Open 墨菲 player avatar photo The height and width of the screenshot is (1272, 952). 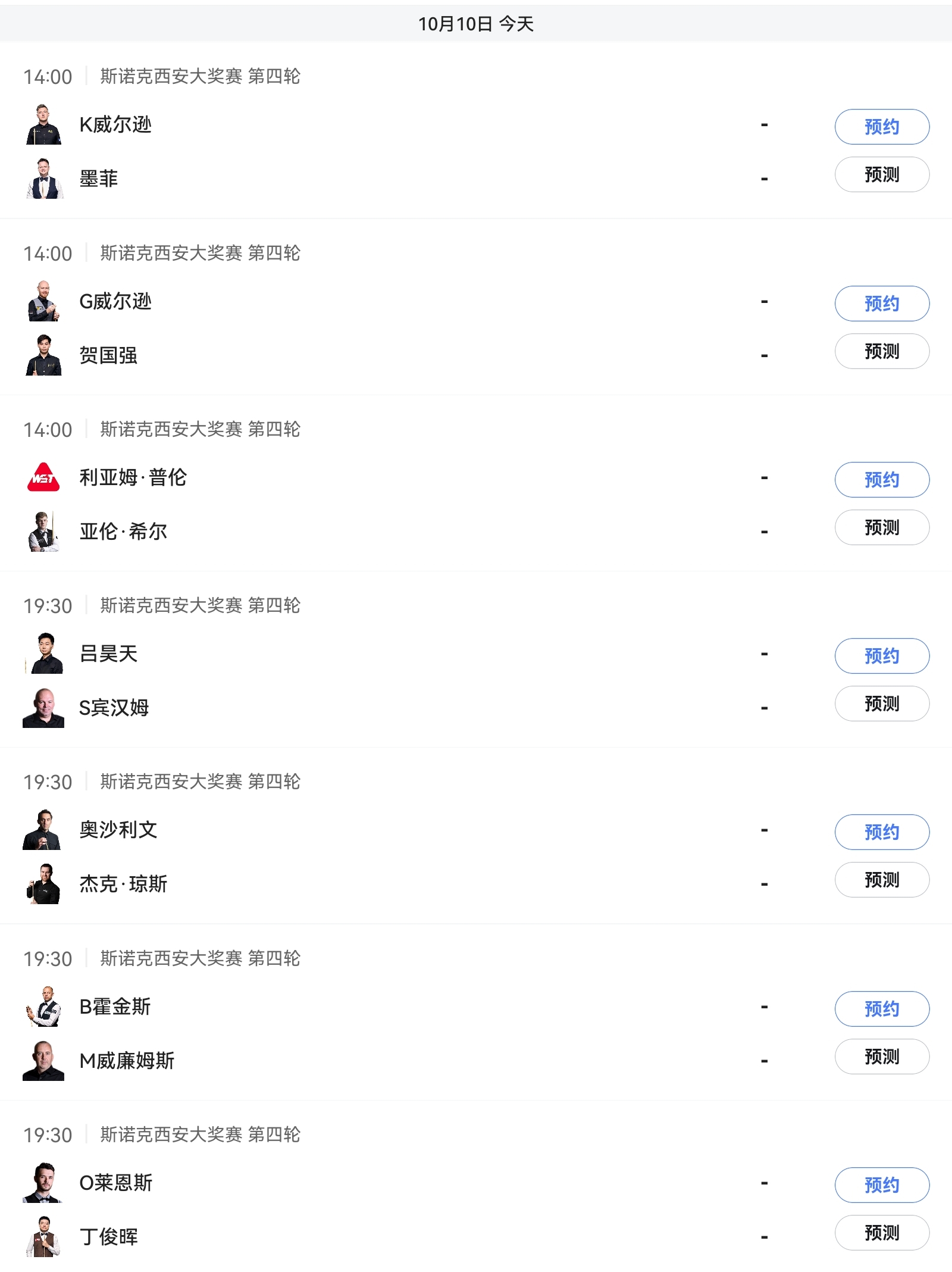[x=43, y=179]
